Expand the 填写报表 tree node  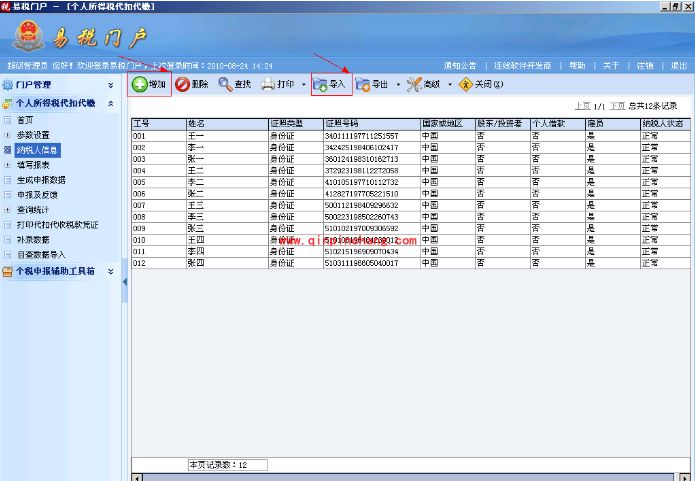[8, 164]
